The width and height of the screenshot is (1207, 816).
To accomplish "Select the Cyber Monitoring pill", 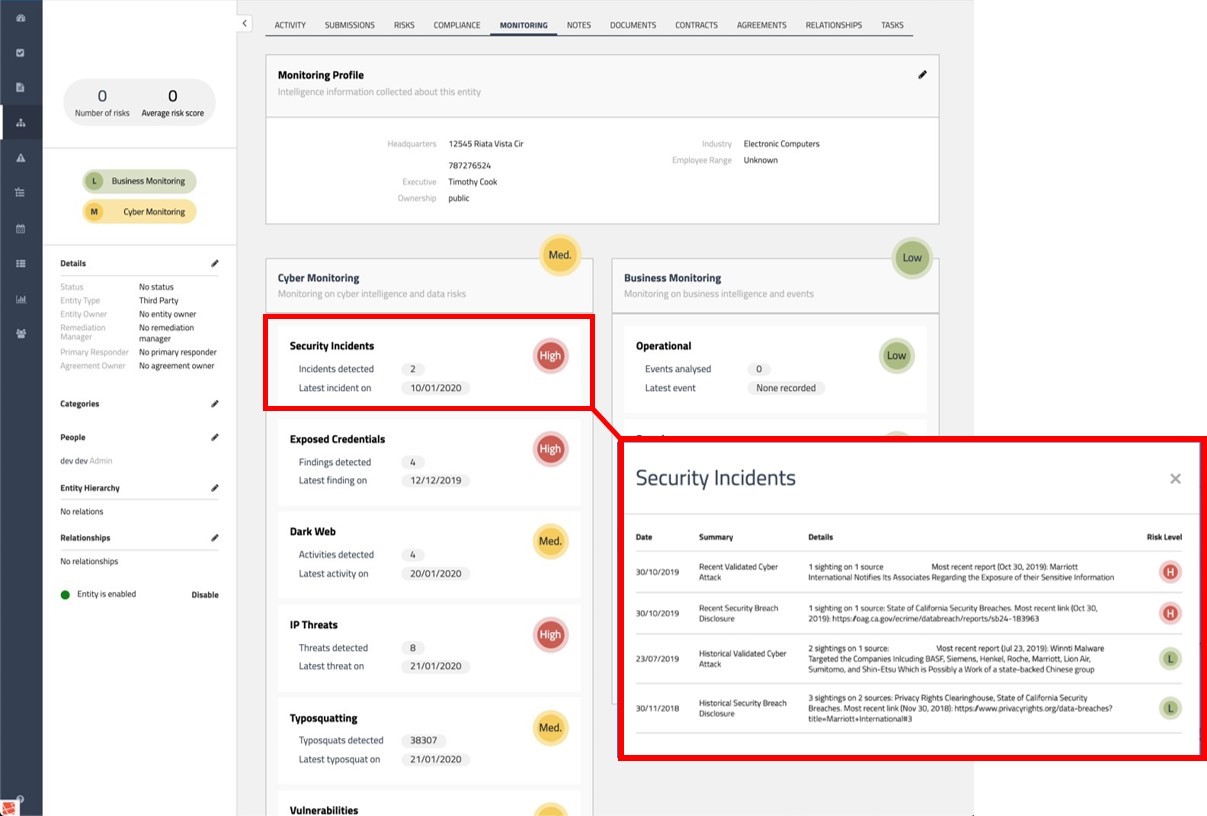I will [139, 212].
